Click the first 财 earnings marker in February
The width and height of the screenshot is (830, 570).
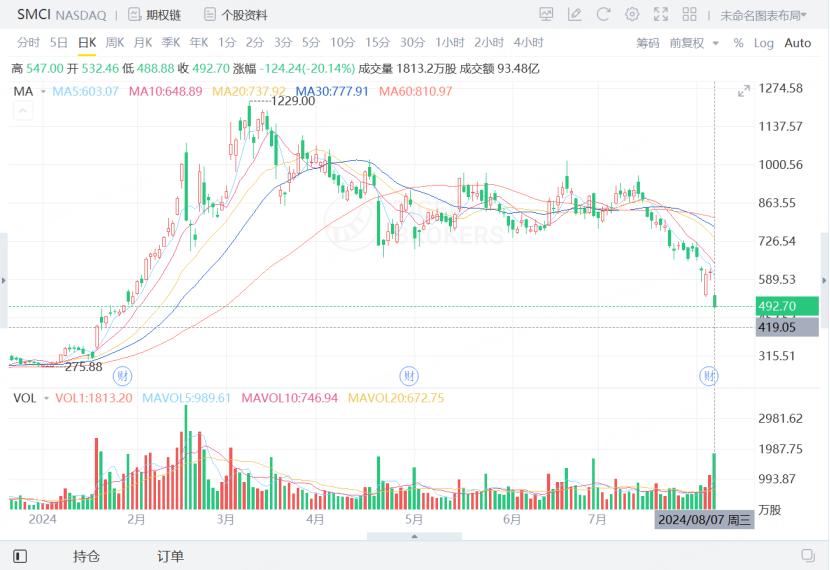click(x=123, y=376)
